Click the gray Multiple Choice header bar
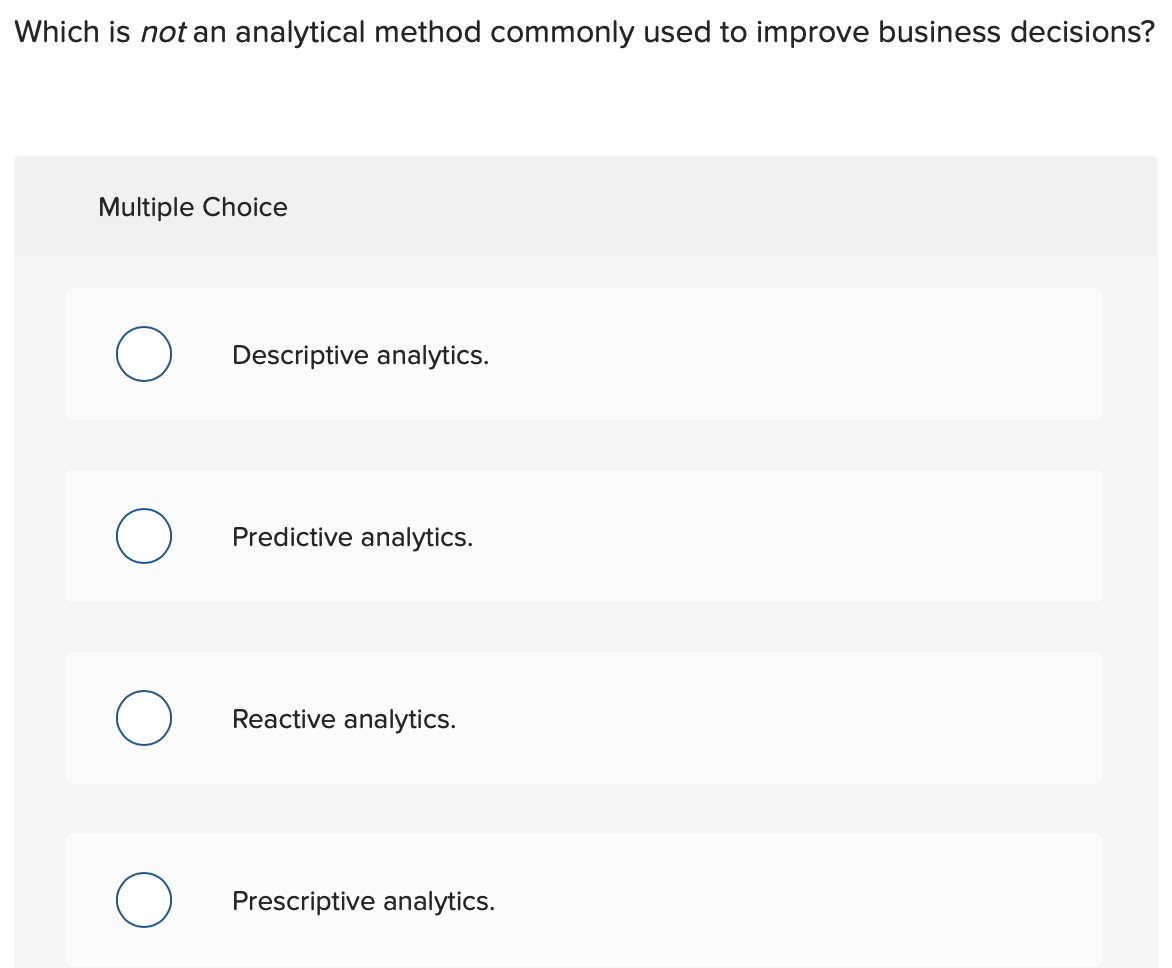The width and height of the screenshot is (1172, 968). pyautogui.click(x=586, y=206)
